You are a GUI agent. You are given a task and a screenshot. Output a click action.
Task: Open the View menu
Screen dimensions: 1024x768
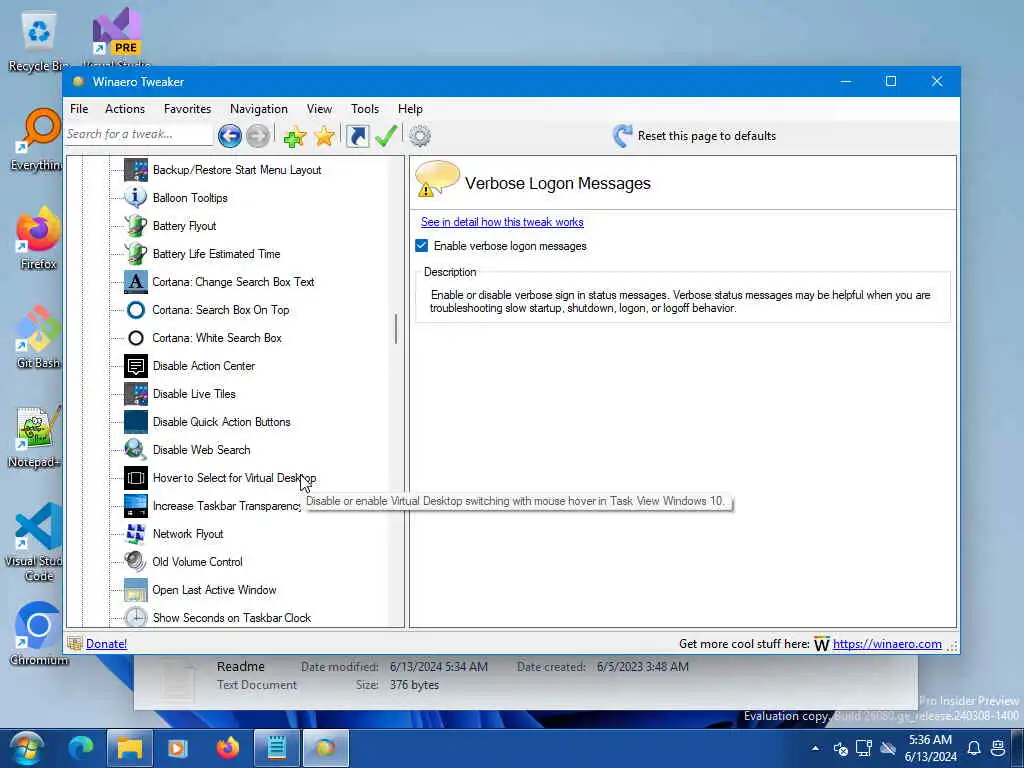(x=319, y=109)
